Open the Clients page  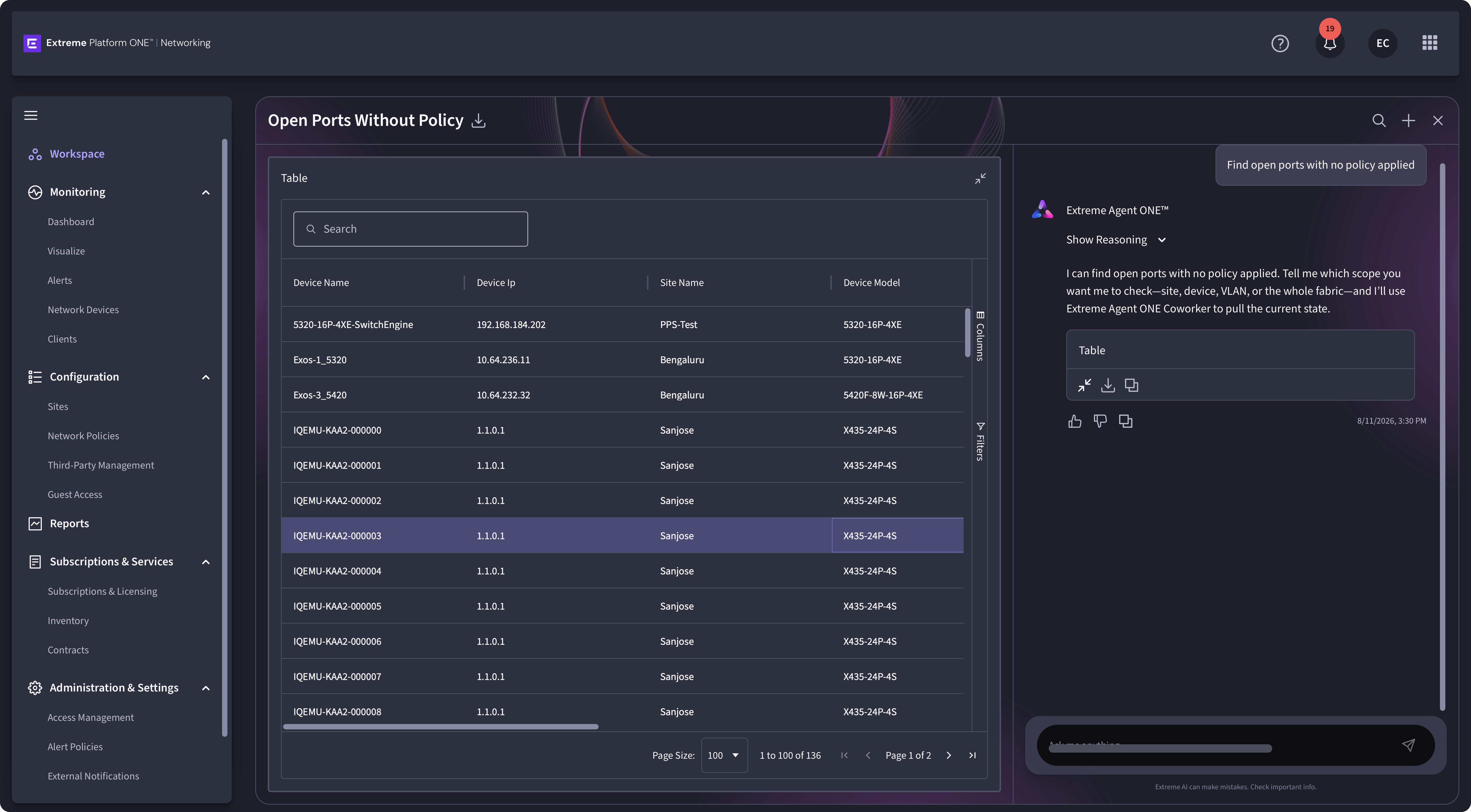pos(62,339)
